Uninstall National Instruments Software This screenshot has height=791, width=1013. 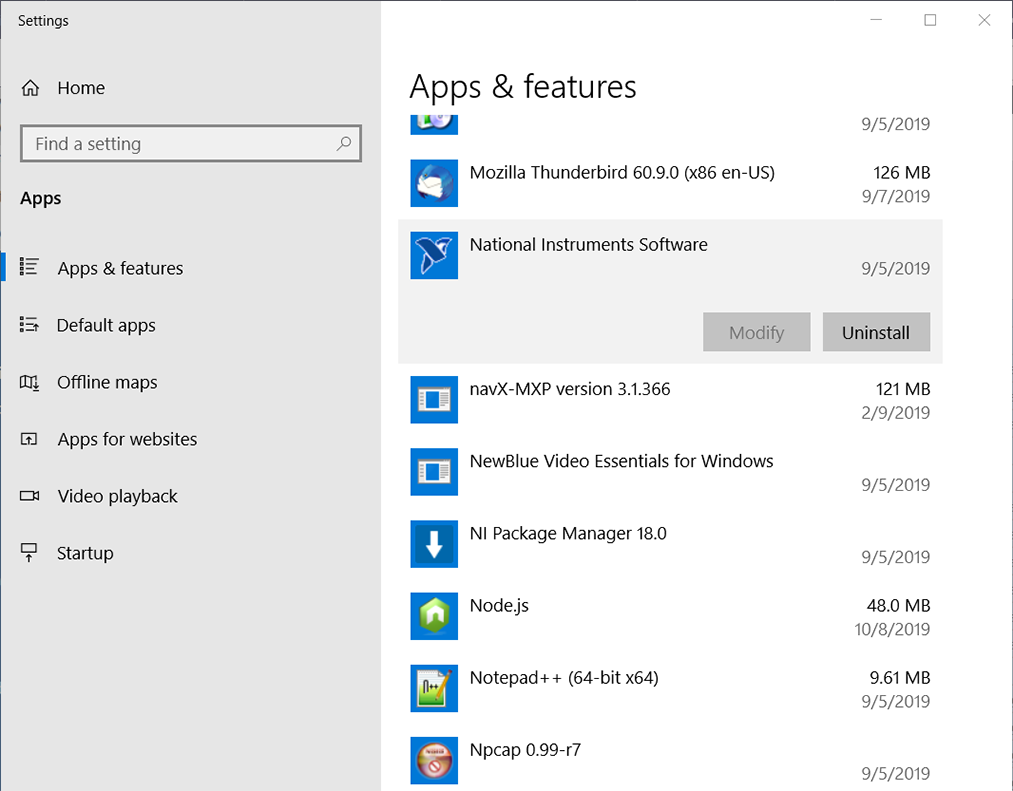pyautogui.click(x=876, y=332)
